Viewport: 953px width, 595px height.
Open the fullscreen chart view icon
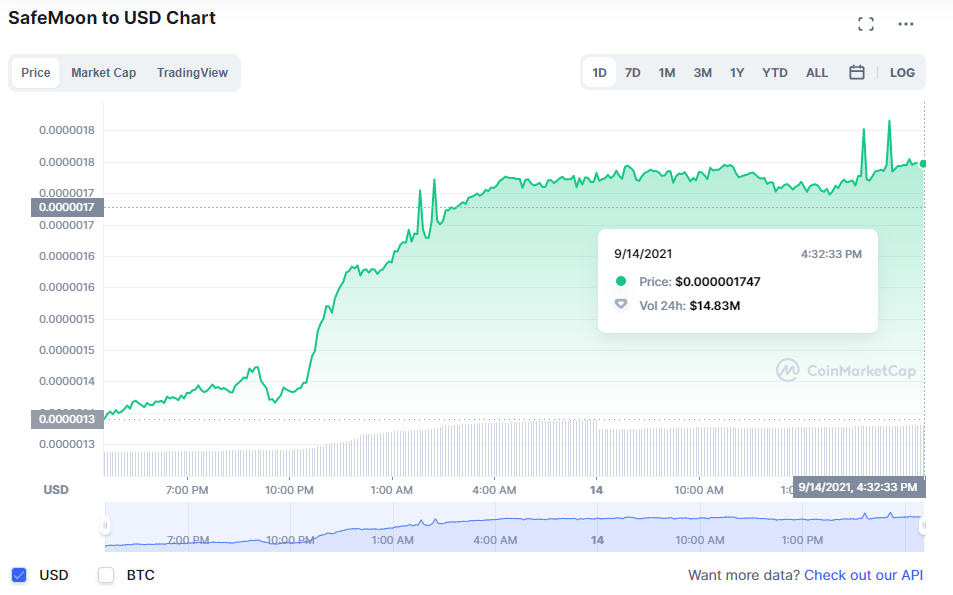pyautogui.click(x=865, y=24)
